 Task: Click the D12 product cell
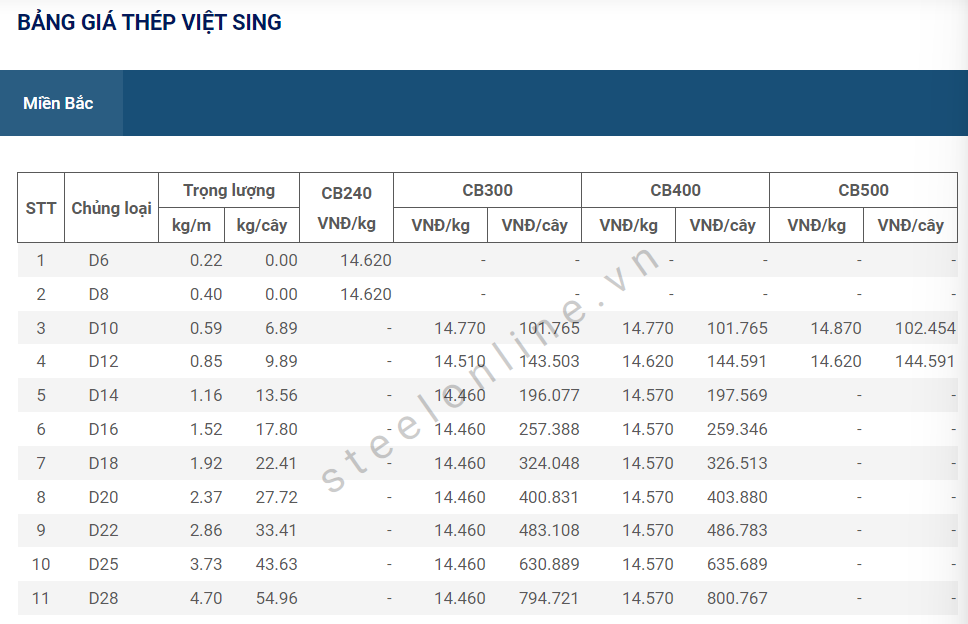coord(103,362)
